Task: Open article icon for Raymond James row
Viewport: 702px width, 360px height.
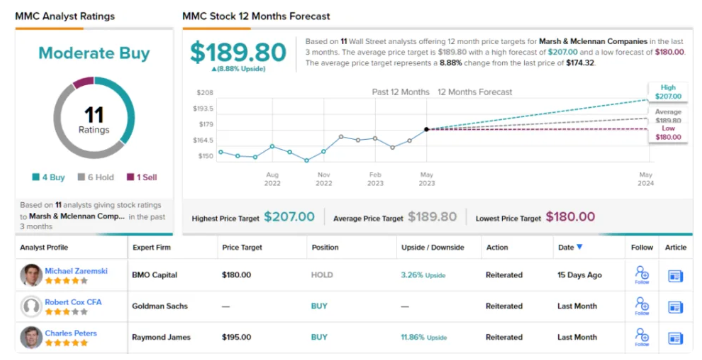Action: click(x=675, y=338)
